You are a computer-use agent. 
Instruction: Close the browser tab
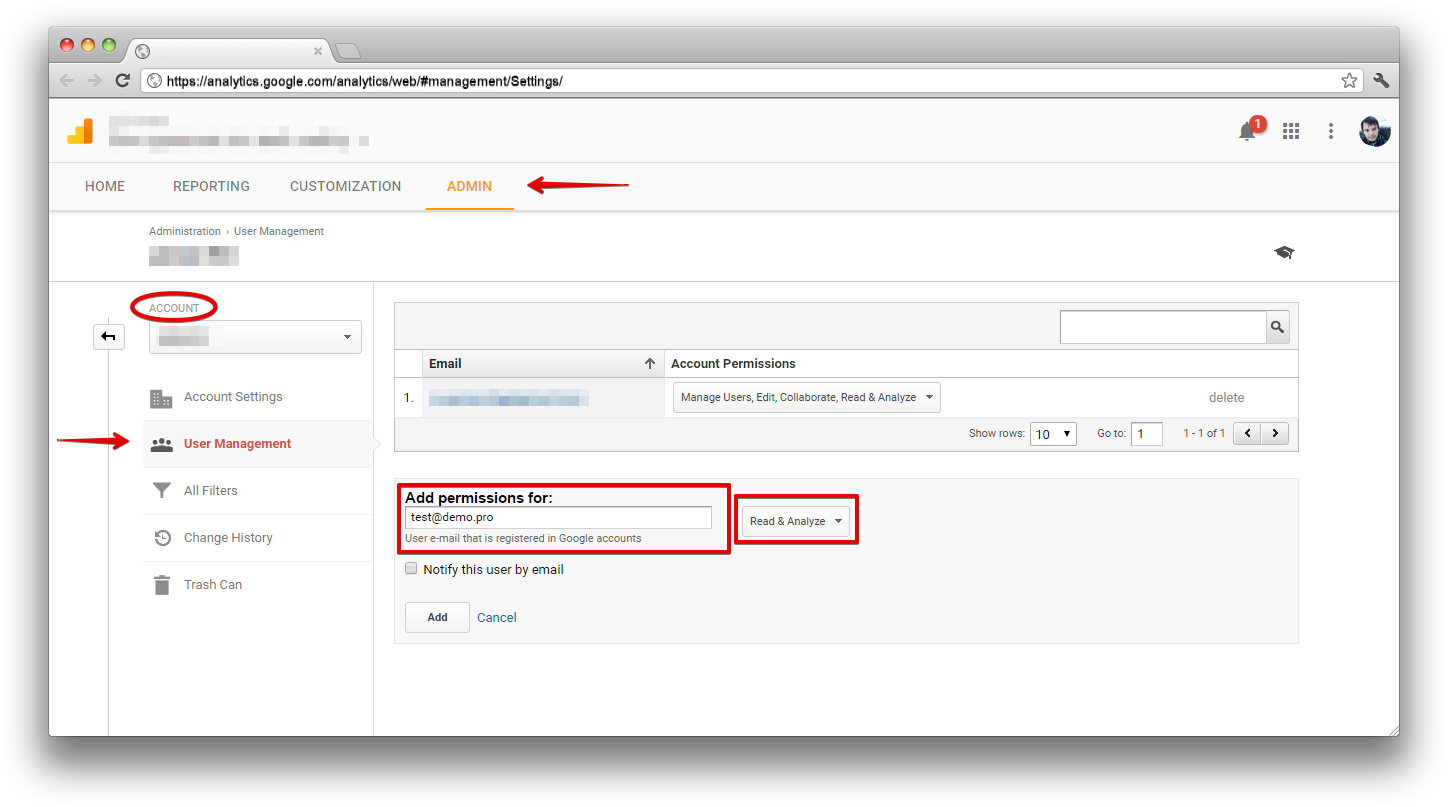(318, 51)
